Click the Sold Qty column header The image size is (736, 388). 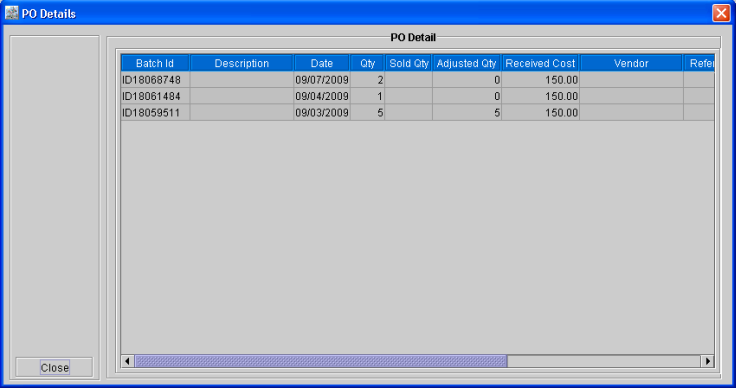408,63
